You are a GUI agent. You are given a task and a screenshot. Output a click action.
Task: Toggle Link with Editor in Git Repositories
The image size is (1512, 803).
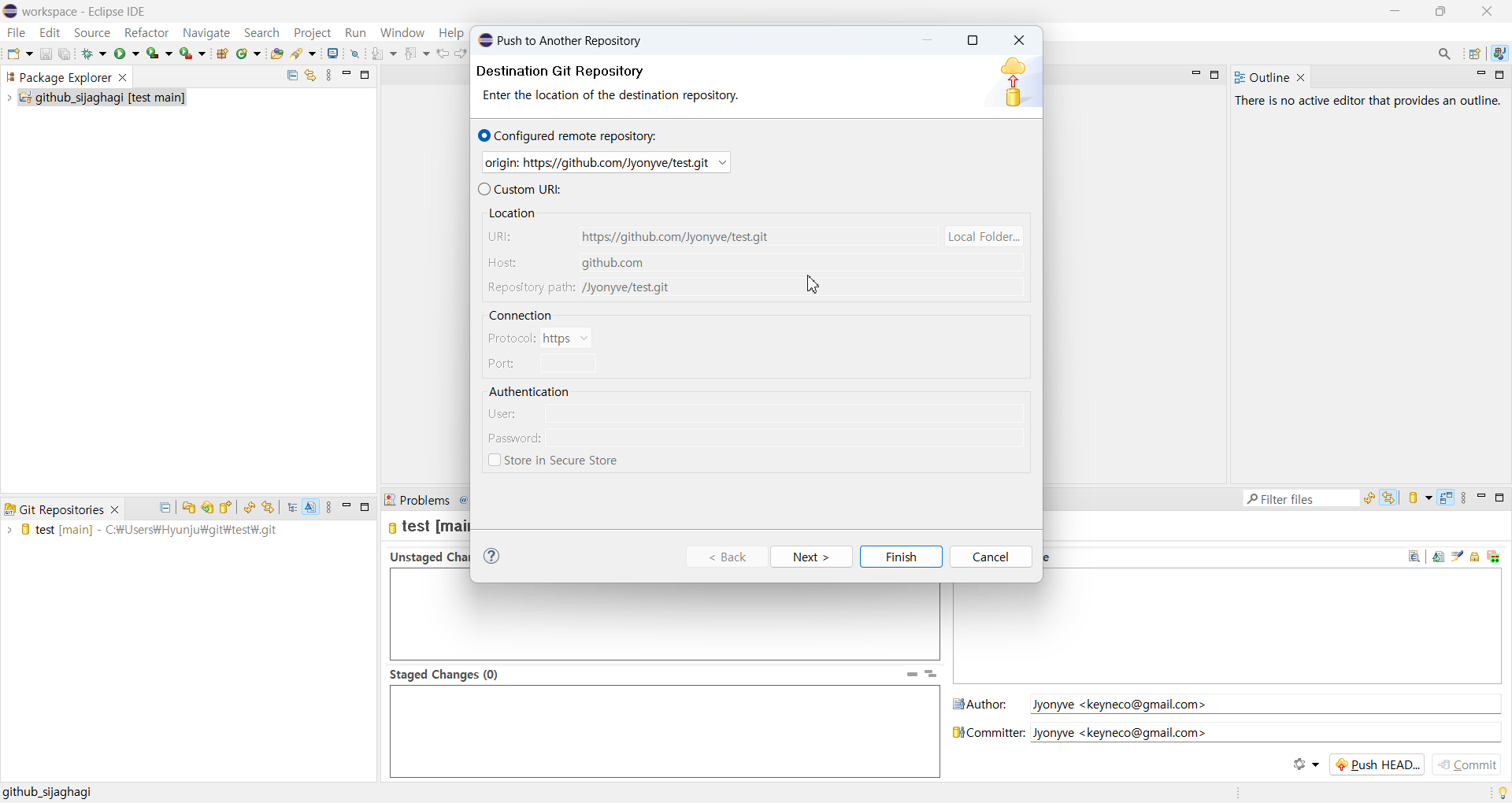269,508
